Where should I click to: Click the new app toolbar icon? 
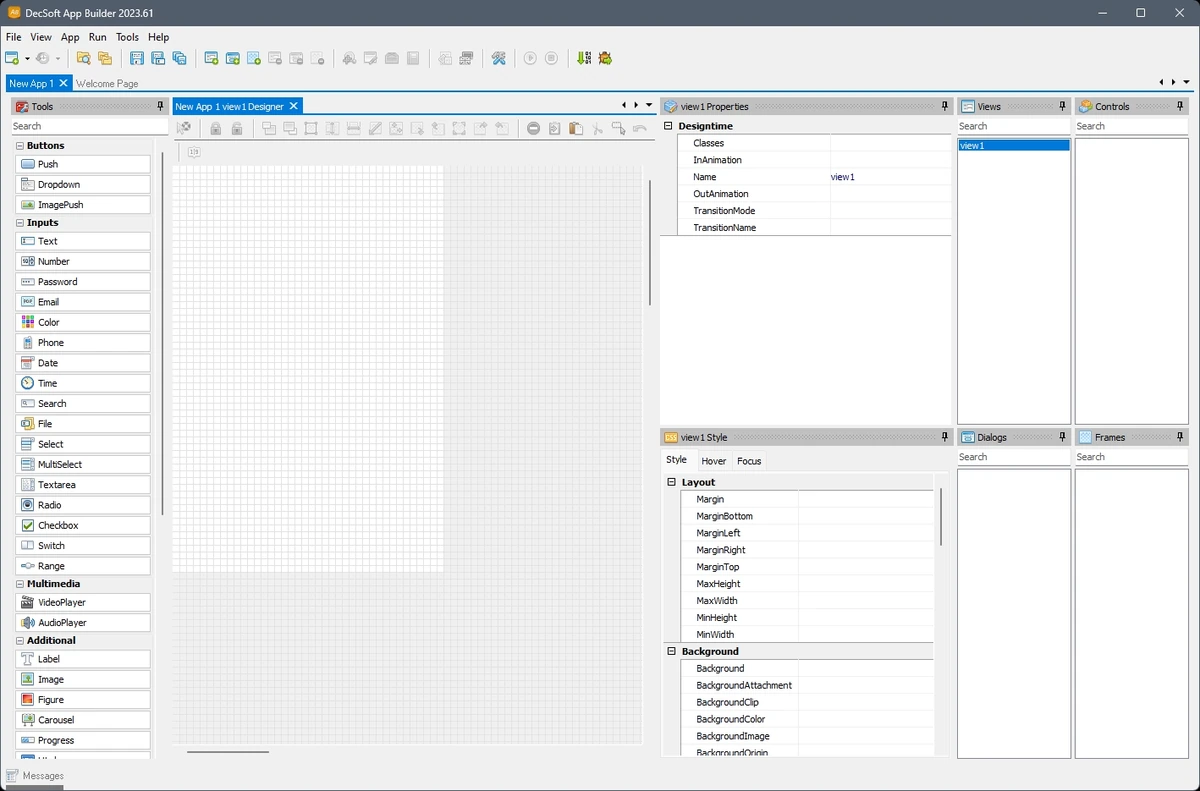[x=12, y=58]
